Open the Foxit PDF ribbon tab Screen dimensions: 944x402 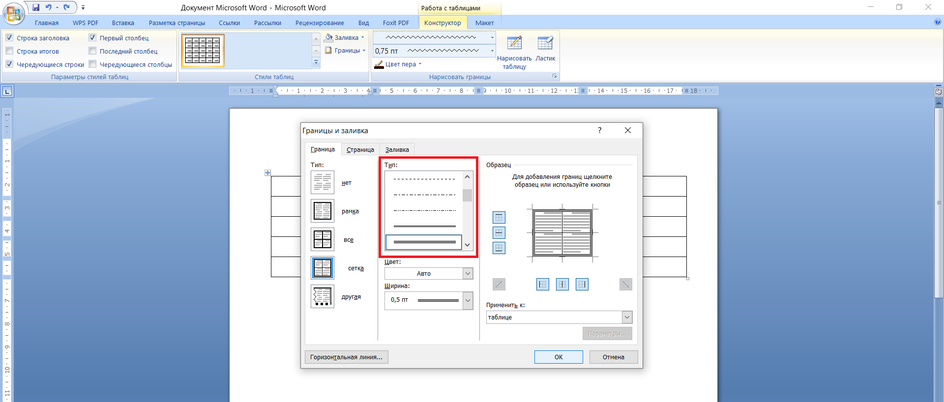pyautogui.click(x=396, y=23)
